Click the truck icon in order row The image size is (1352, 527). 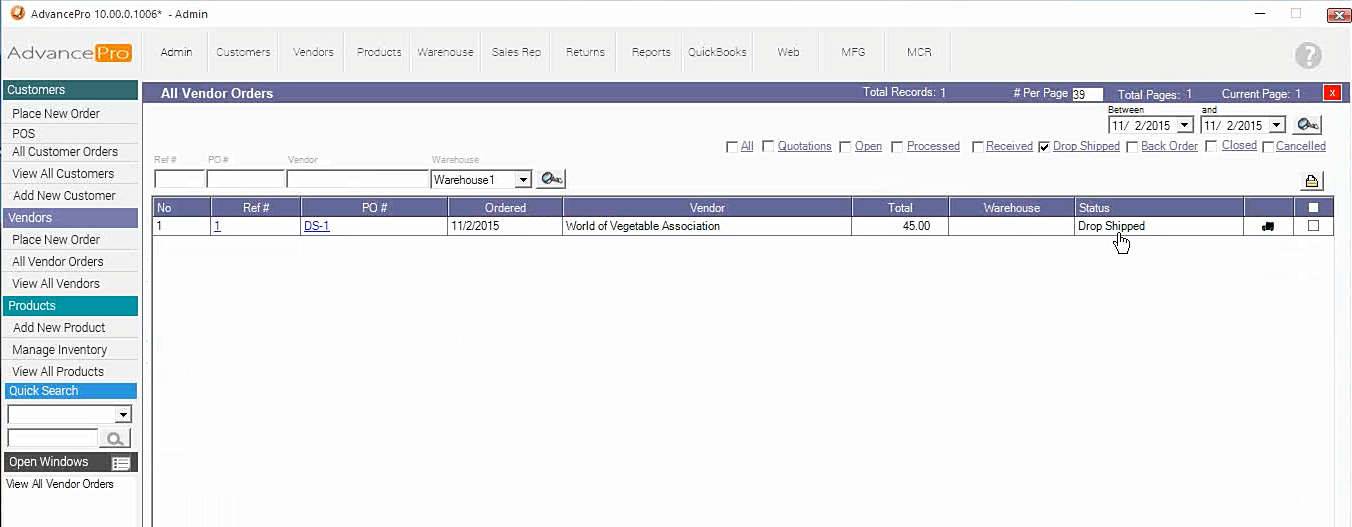tap(1268, 227)
